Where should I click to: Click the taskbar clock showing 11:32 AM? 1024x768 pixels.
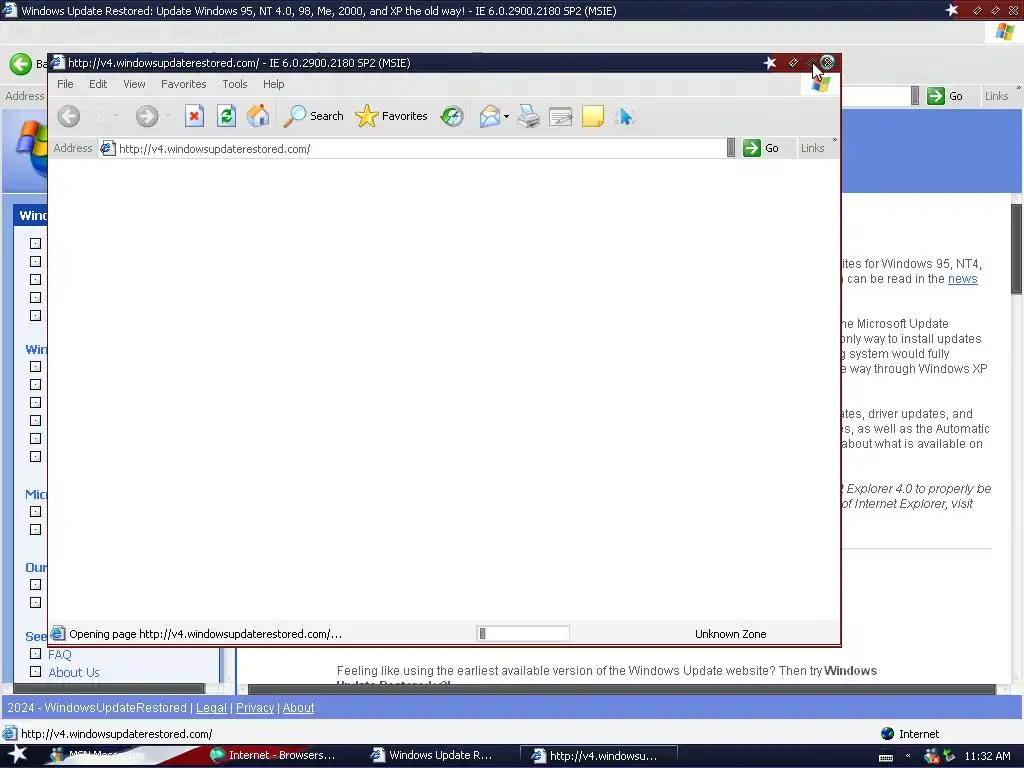click(987, 756)
